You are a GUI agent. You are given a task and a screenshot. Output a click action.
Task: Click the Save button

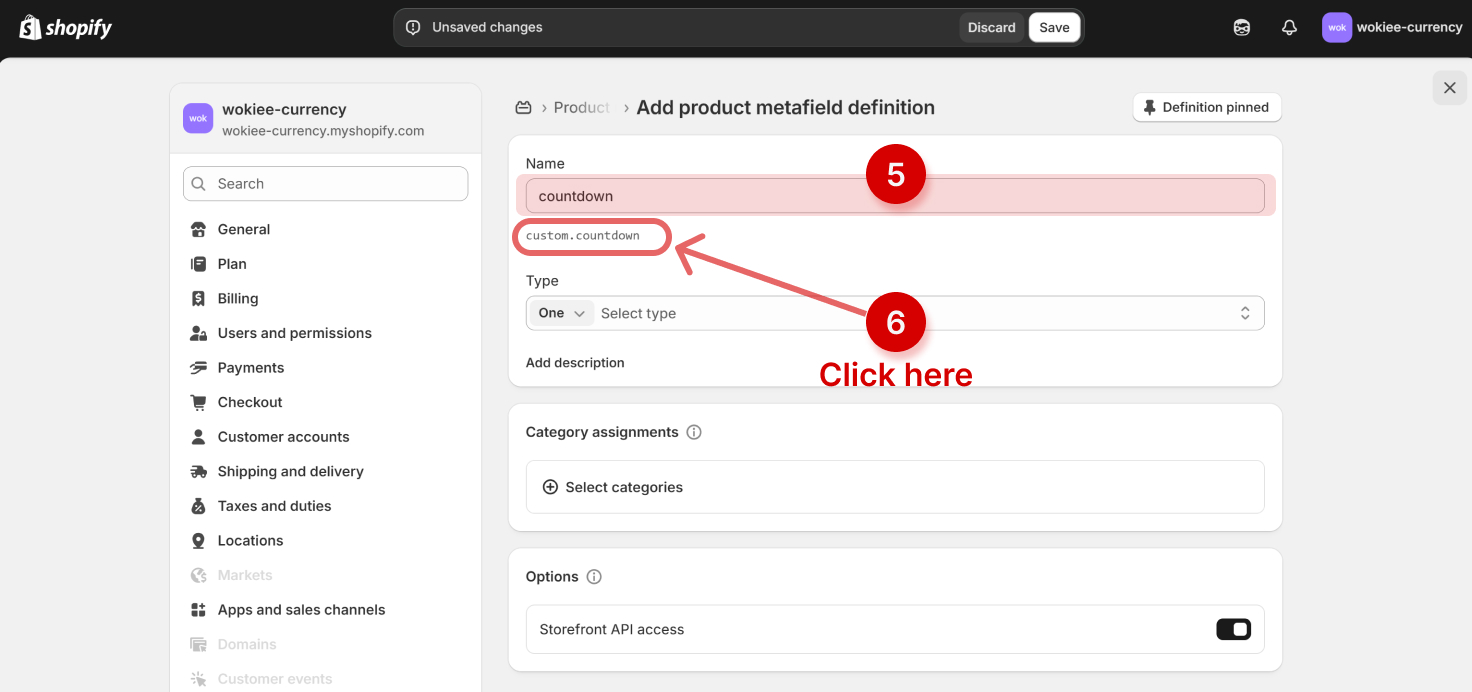point(1054,28)
